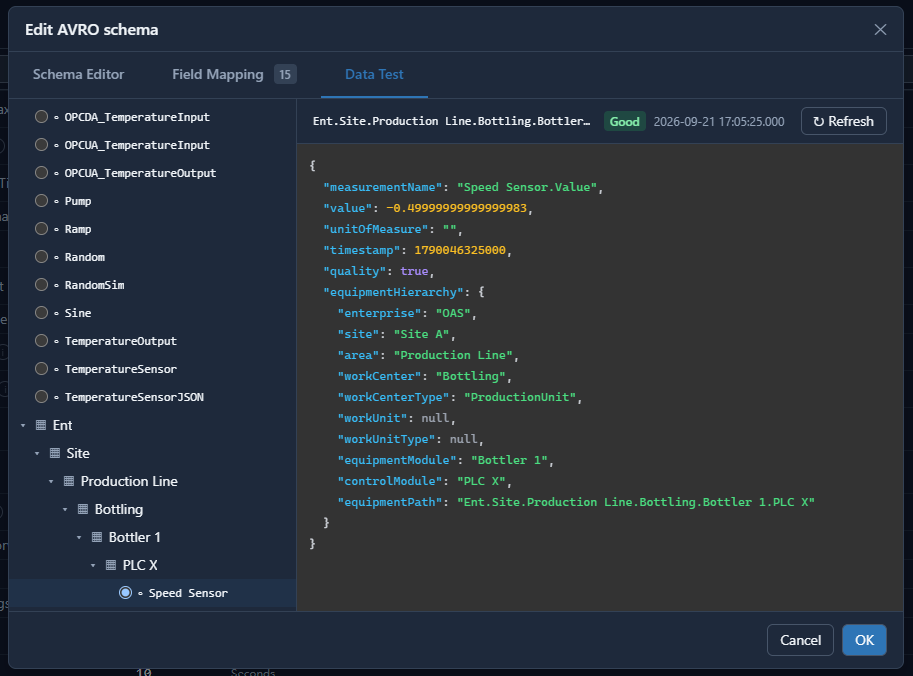Screen dimensions: 913x676
Task: Confirm with the OK button
Action: pos(864,640)
